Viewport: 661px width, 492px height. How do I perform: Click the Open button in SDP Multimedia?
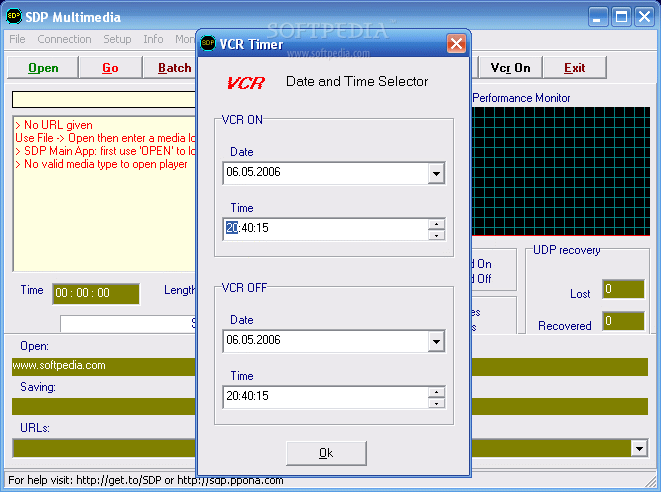pyautogui.click(x=43, y=68)
